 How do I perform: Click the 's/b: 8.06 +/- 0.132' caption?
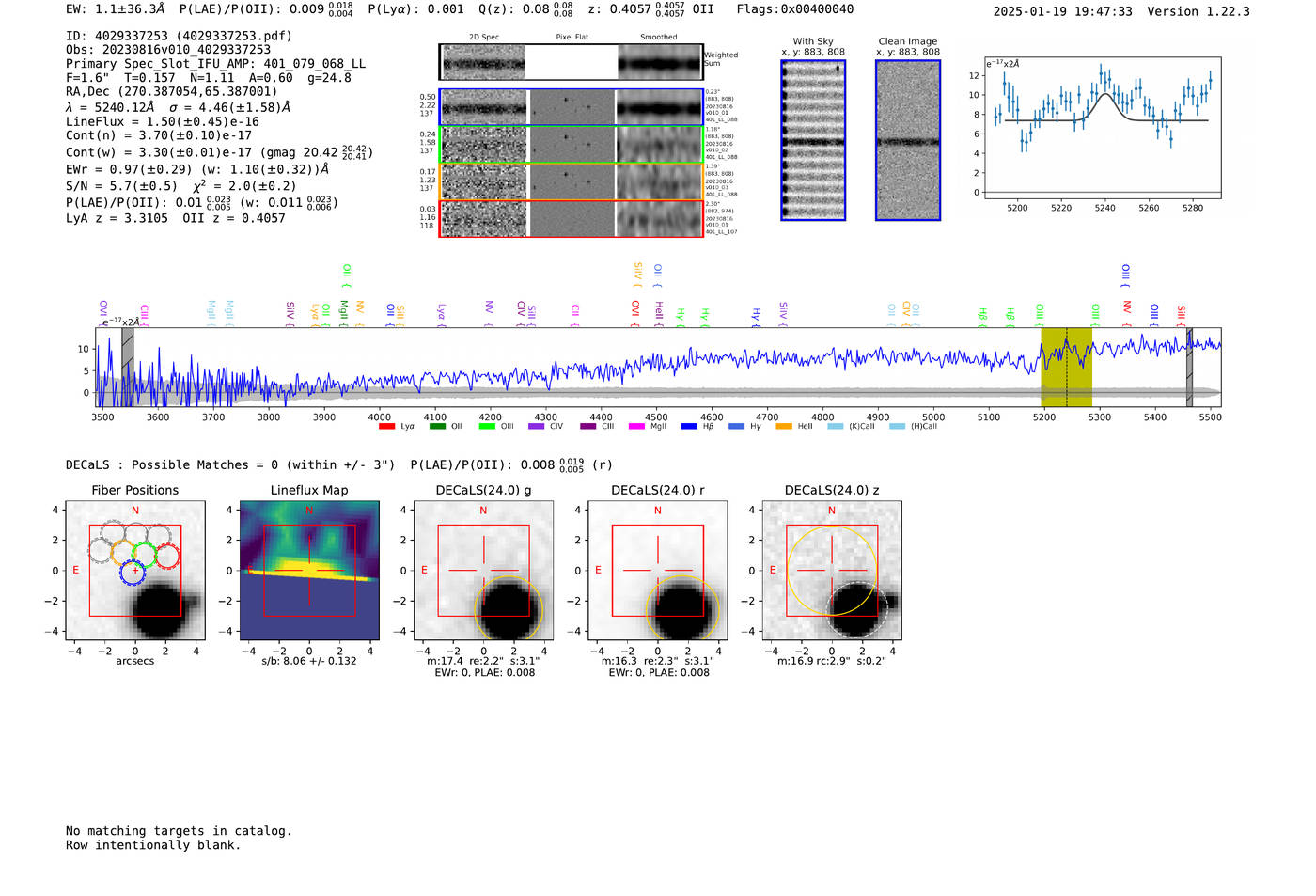click(309, 661)
